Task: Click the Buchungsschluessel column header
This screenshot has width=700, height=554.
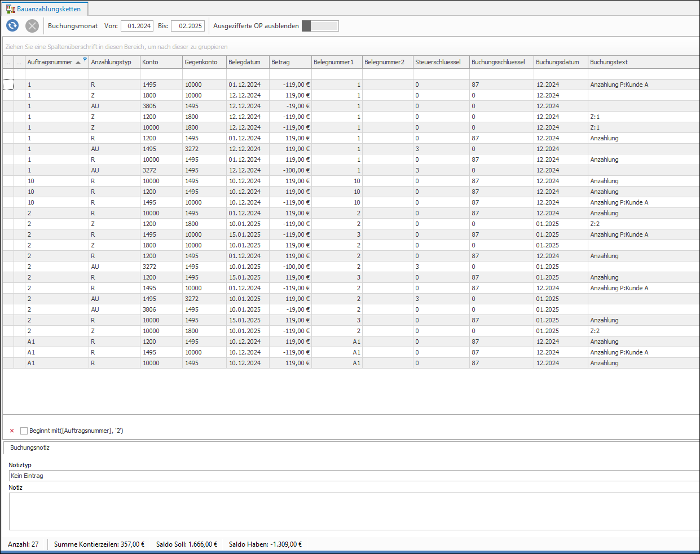Action: coord(501,62)
